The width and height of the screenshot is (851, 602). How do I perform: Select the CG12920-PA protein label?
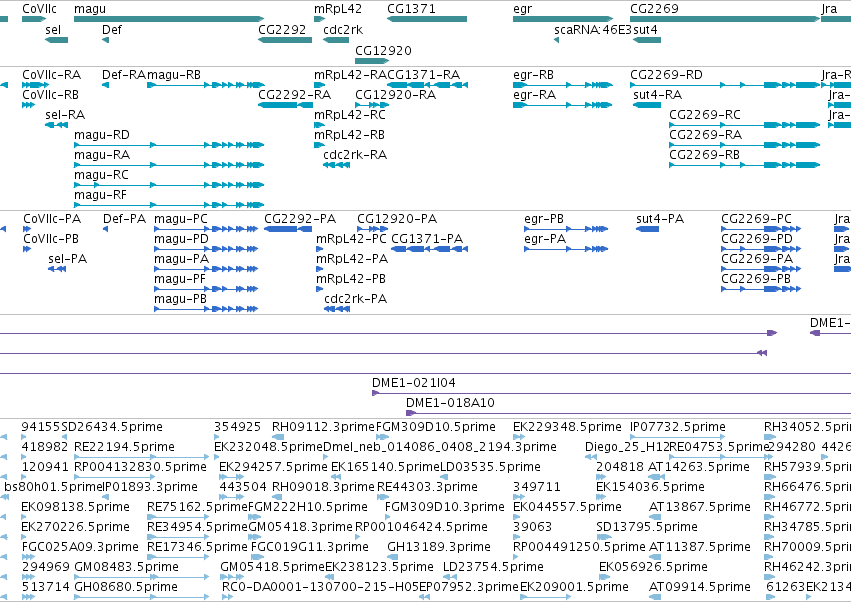397,219
